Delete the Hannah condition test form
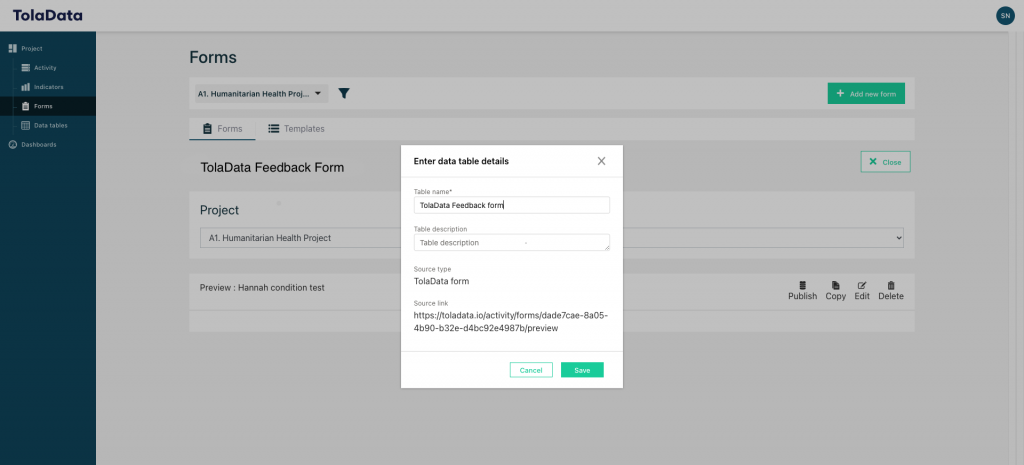 [891, 291]
